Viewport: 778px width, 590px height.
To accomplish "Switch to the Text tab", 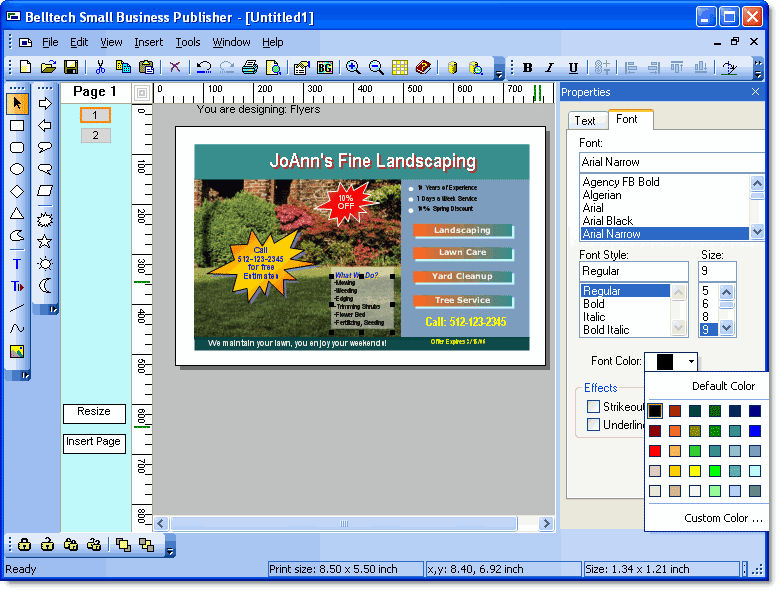I will [585, 120].
